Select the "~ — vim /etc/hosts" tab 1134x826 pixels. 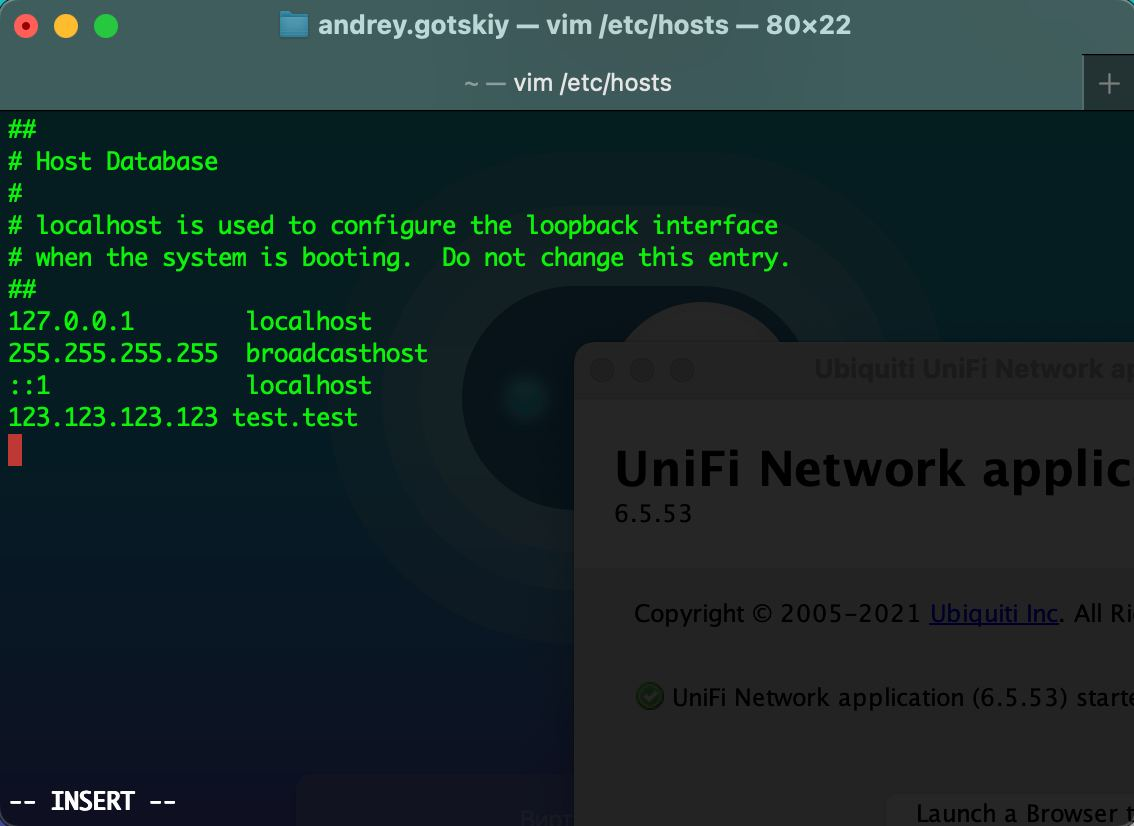567,83
